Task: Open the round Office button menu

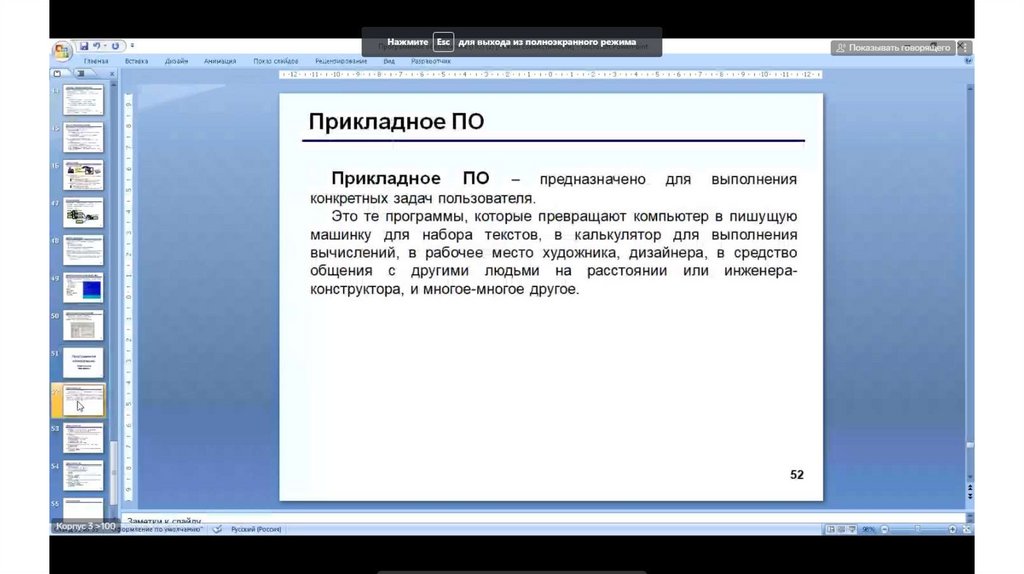Action: point(62,50)
